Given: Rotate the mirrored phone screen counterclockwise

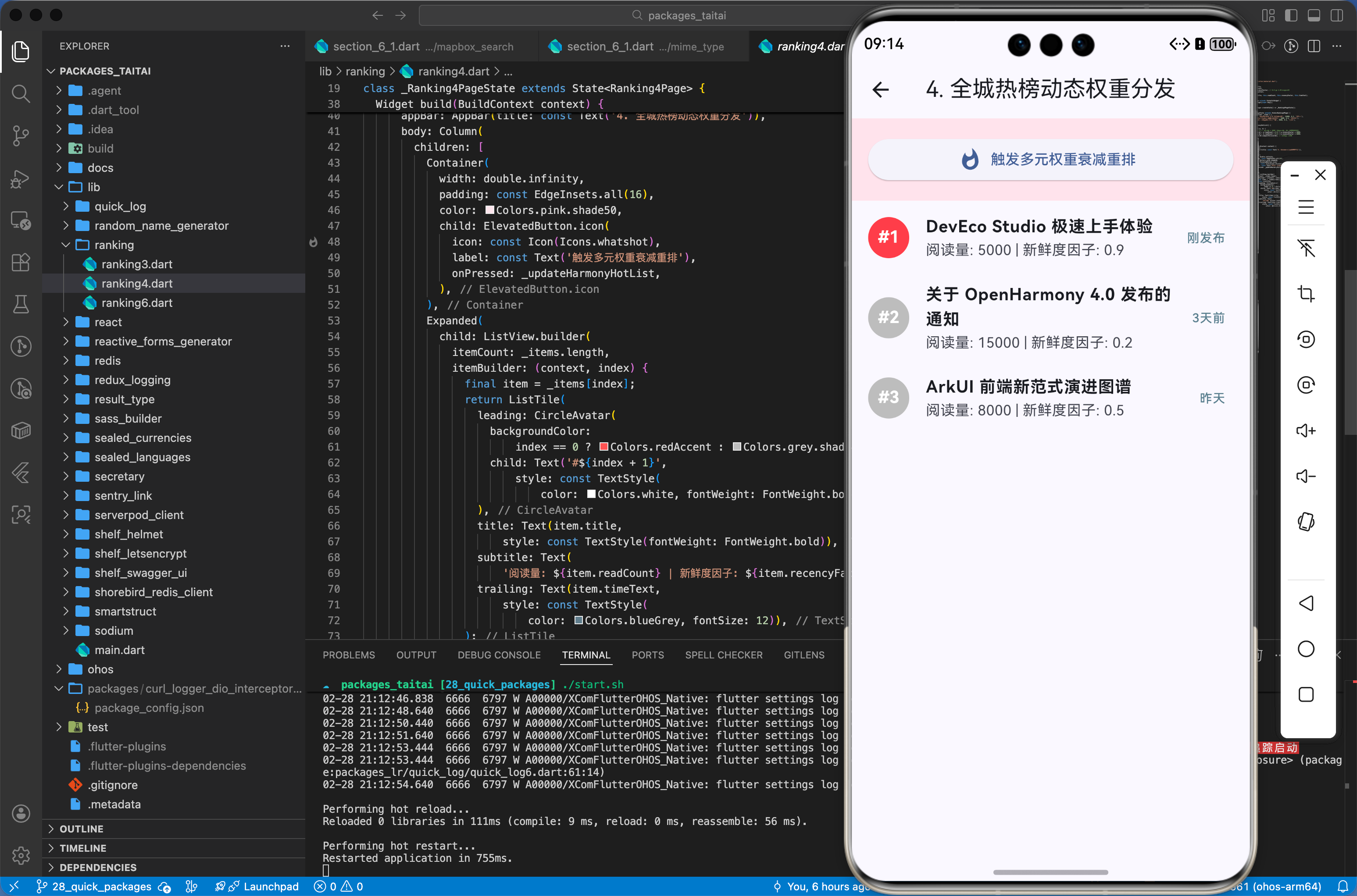Looking at the screenshot, I should tap(1306, 339).
